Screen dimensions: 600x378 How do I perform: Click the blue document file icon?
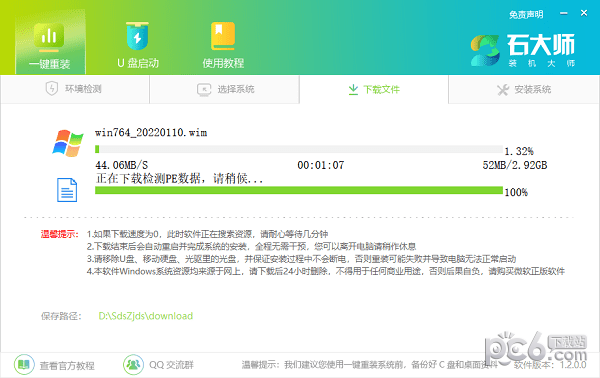(67, 190)
